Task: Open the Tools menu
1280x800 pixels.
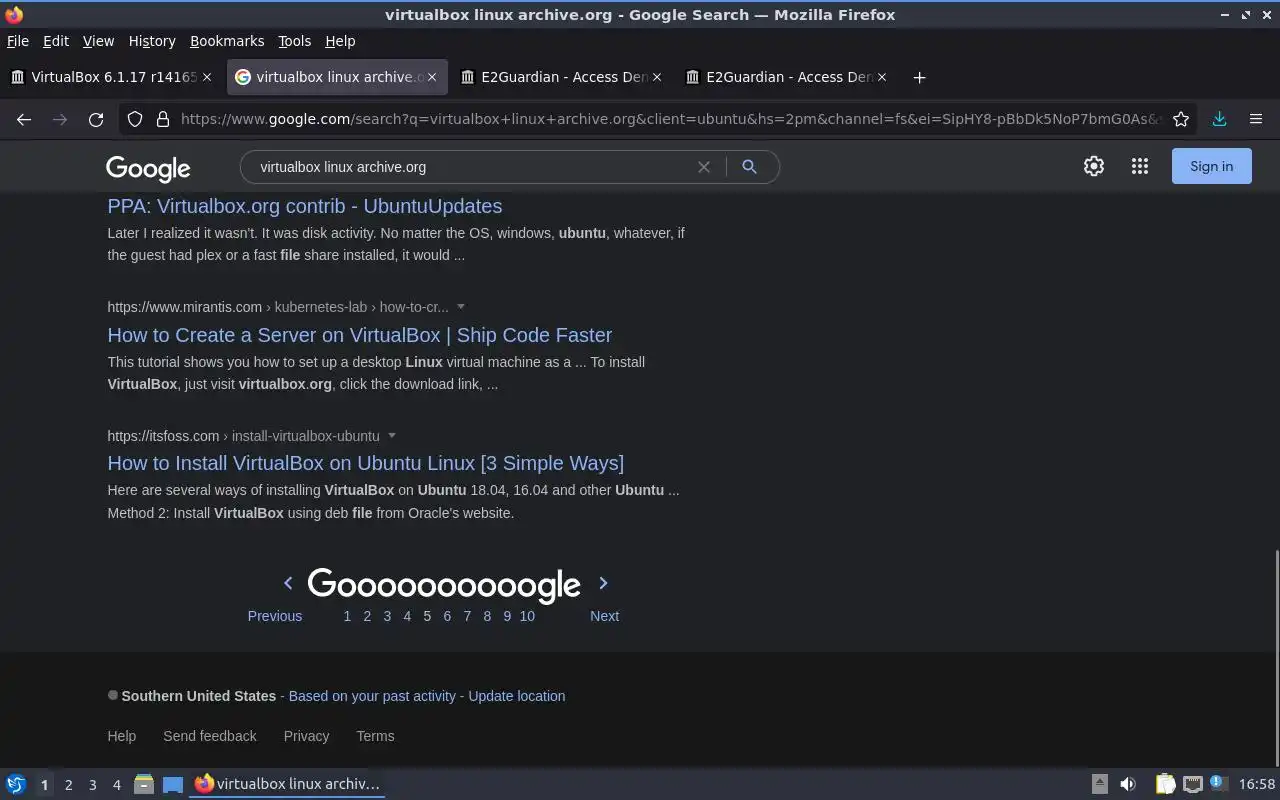Action: pyautogui.click(x=294, y=41)
